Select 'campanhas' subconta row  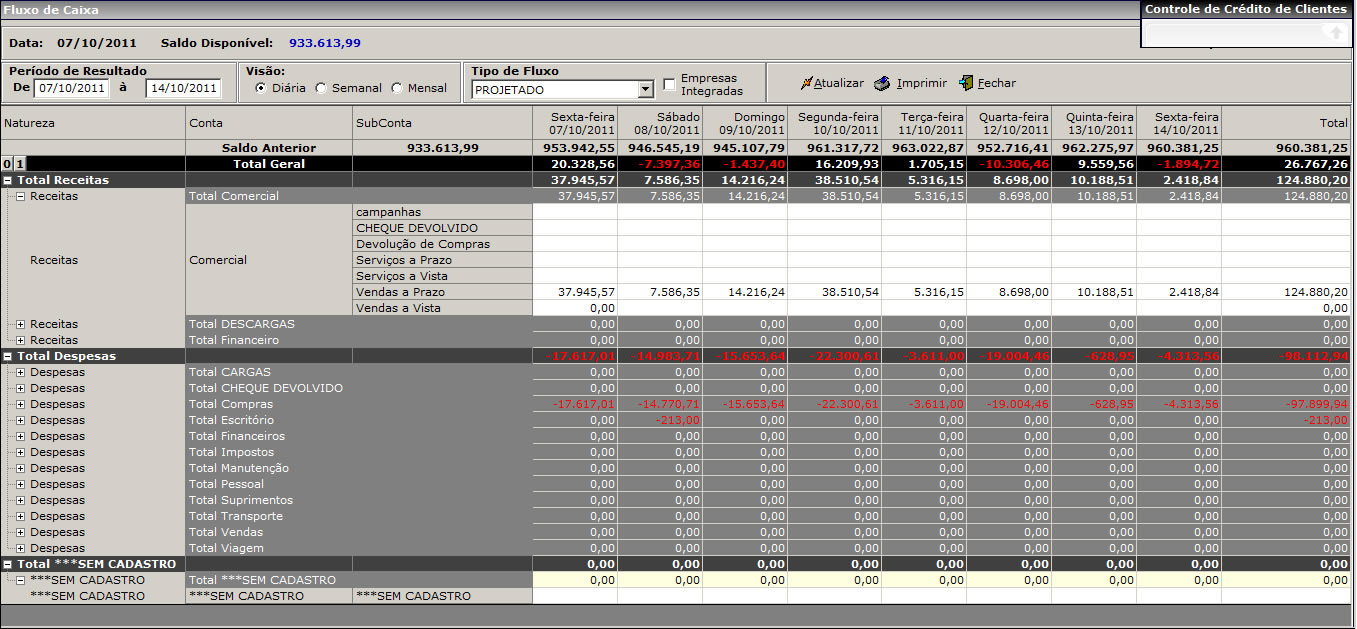(442, 212)
